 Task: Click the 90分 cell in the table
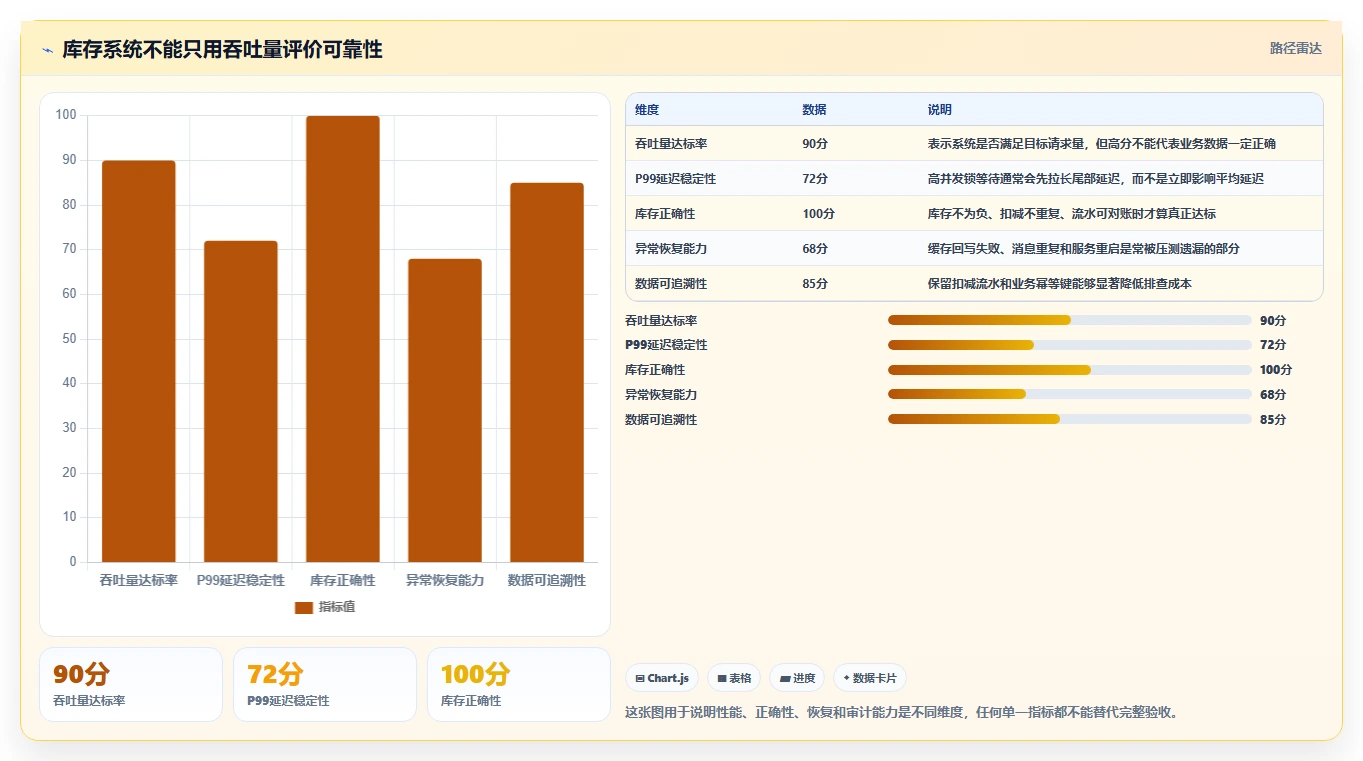[x=815, y=144]
